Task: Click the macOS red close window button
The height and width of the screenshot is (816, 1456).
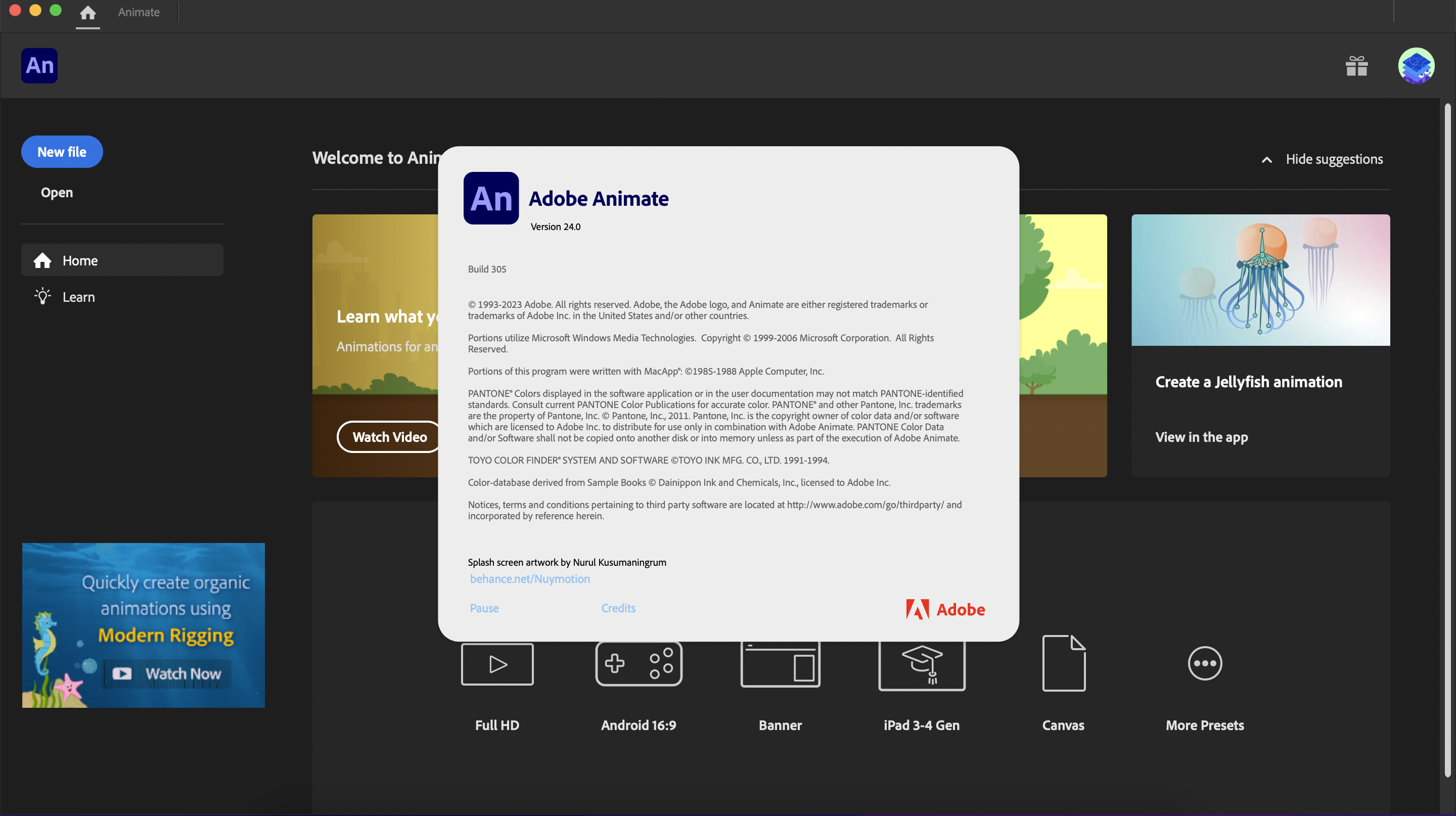Action: point(15,10)
